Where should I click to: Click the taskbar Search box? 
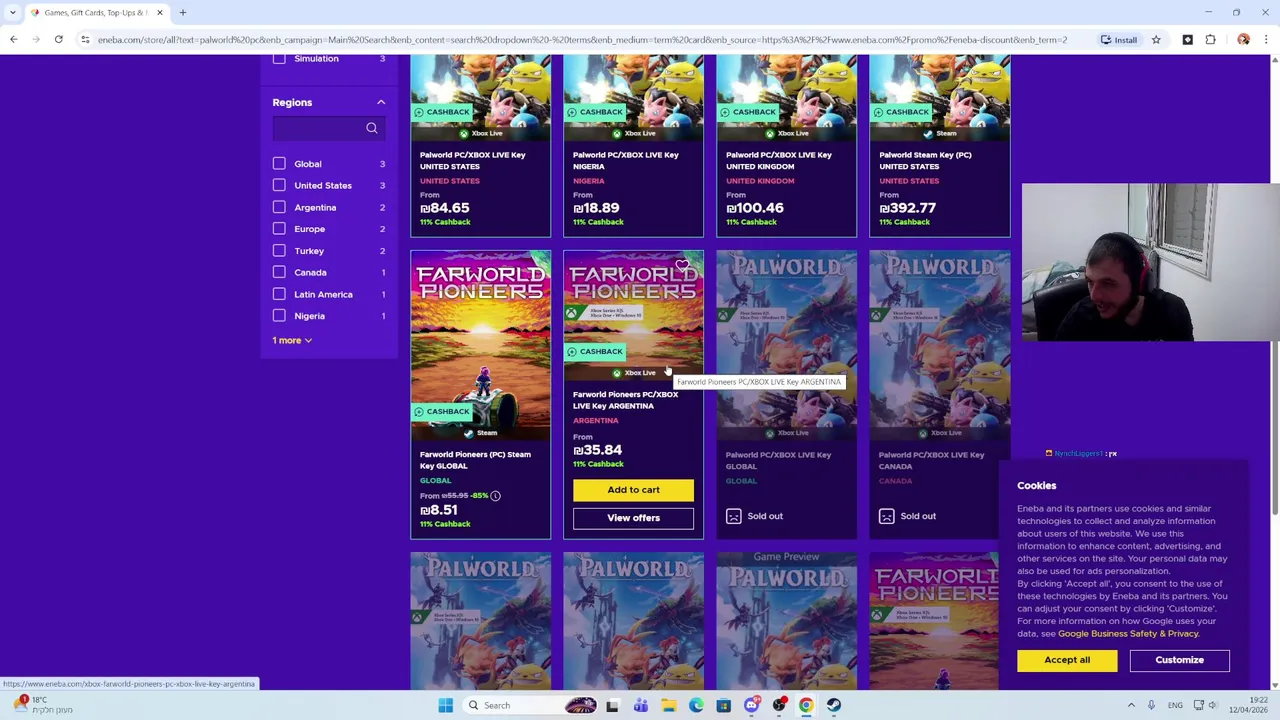pos(535,705)
